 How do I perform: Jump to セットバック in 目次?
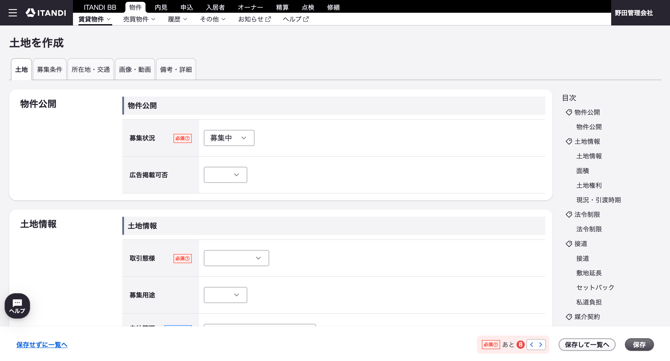pyautogui.click(x=595, y=288)
